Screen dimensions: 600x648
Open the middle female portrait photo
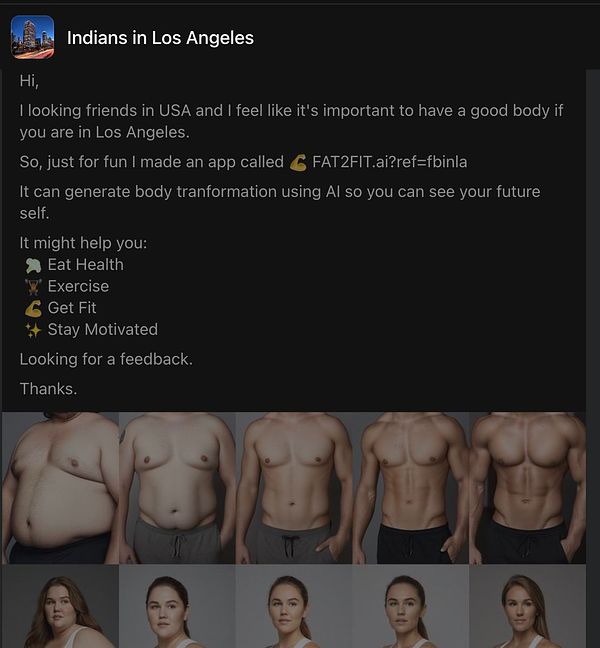point(294,607)
